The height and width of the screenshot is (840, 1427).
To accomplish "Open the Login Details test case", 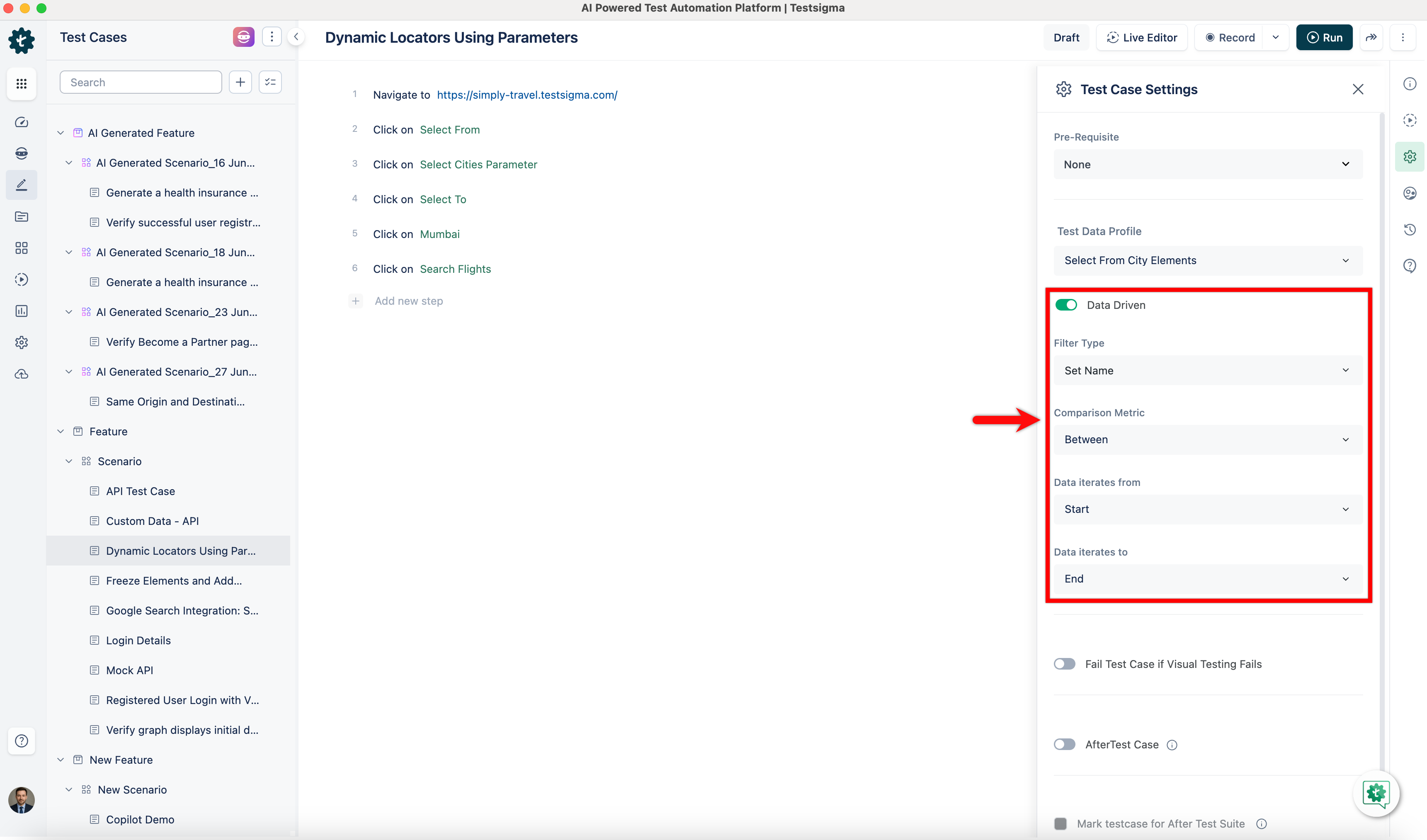I will tap(138, 640).
